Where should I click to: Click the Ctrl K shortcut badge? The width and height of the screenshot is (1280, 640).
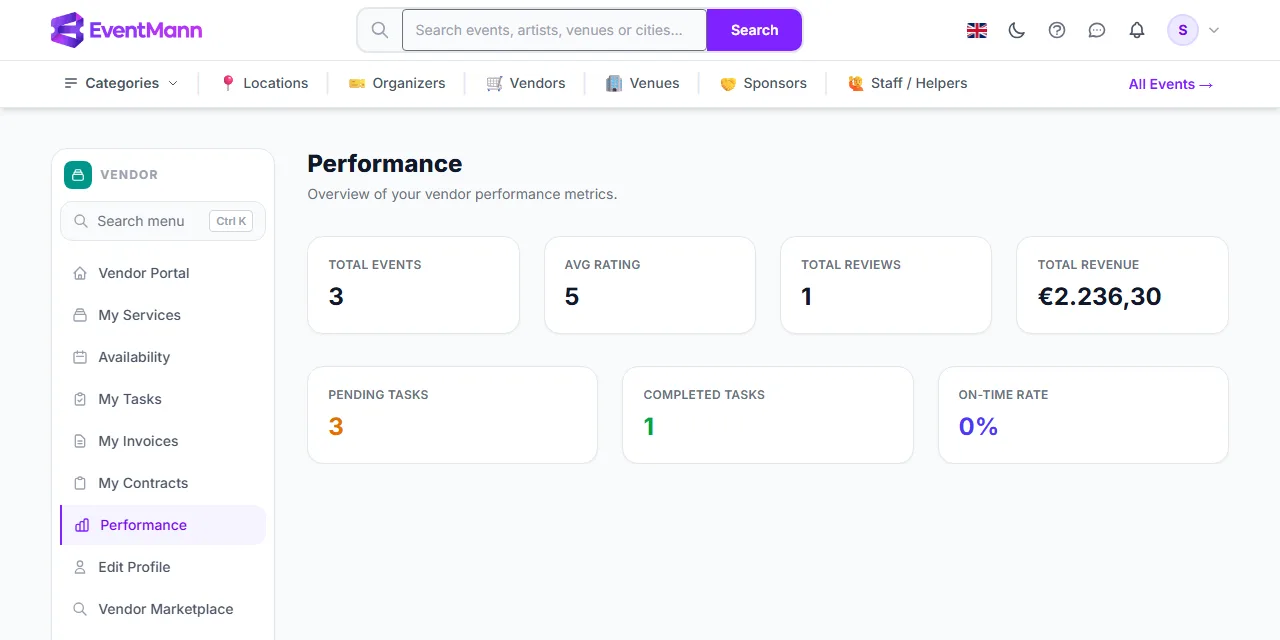(231, 221)
